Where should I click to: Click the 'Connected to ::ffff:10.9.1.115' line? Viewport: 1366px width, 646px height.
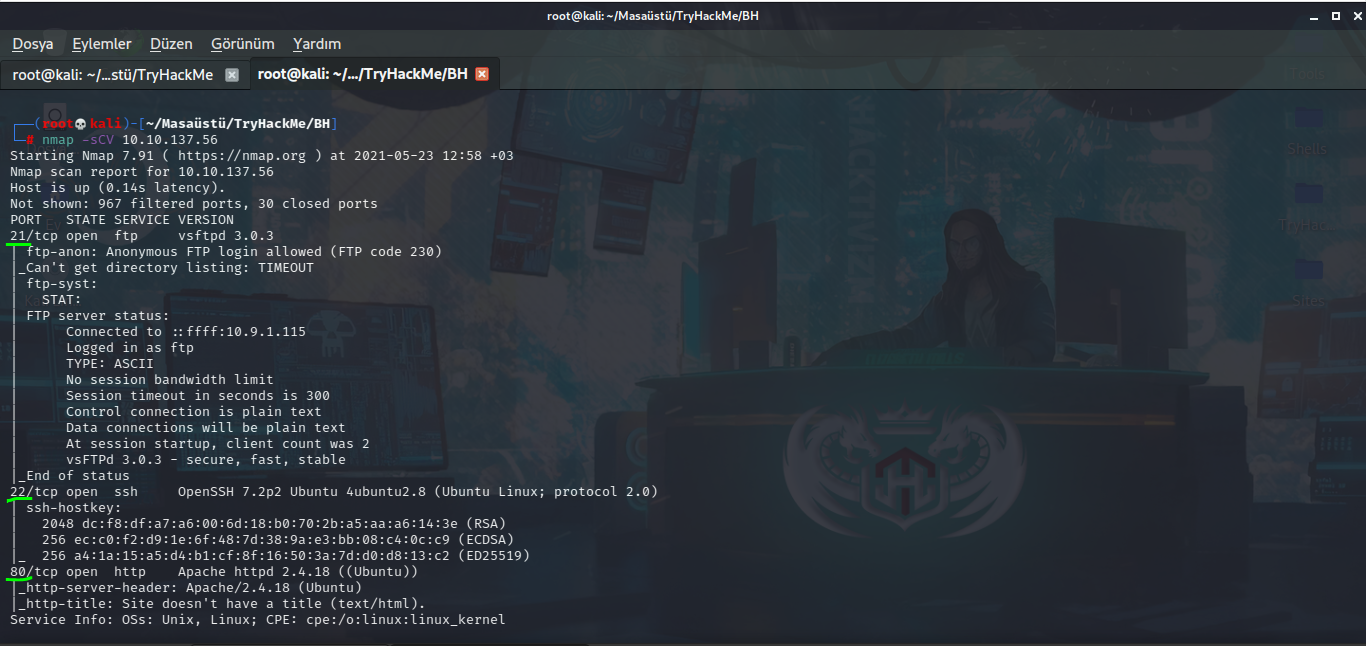tap(186, 332)
